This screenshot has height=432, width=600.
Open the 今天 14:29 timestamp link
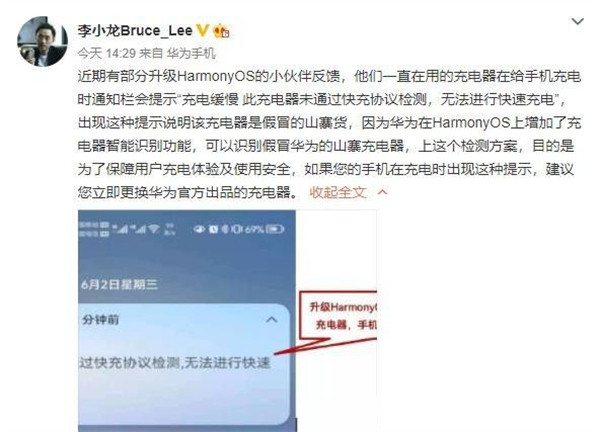click(x=106, y=53)
